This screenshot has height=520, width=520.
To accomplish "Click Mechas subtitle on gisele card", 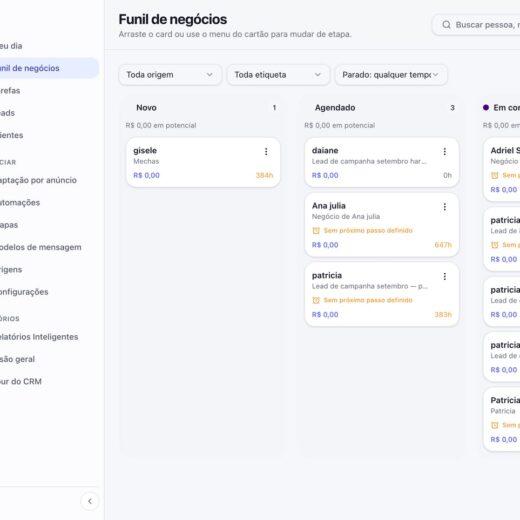I will click(146, 161).
